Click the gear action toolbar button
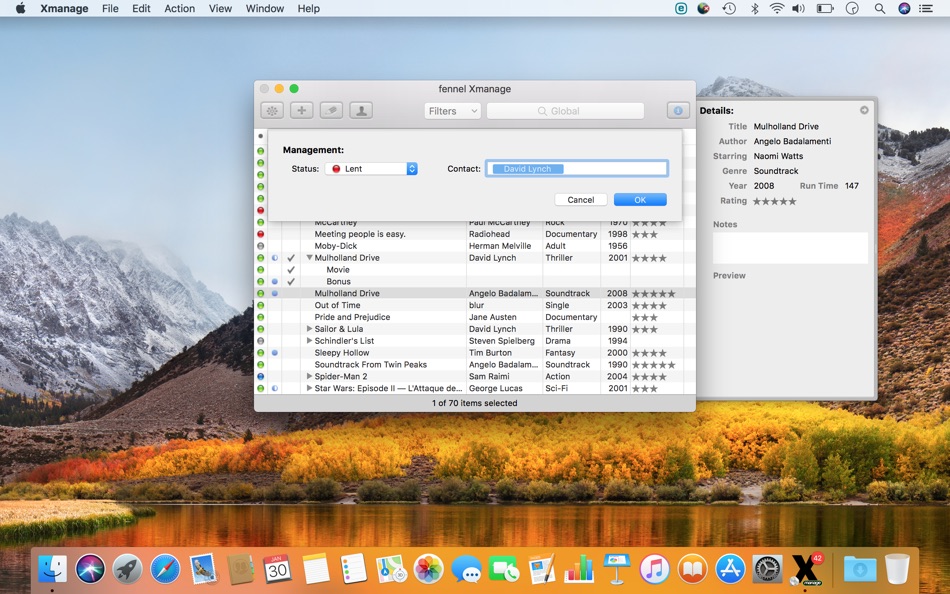The height and width of the screenshot is (594, 950). coord(272,111)
